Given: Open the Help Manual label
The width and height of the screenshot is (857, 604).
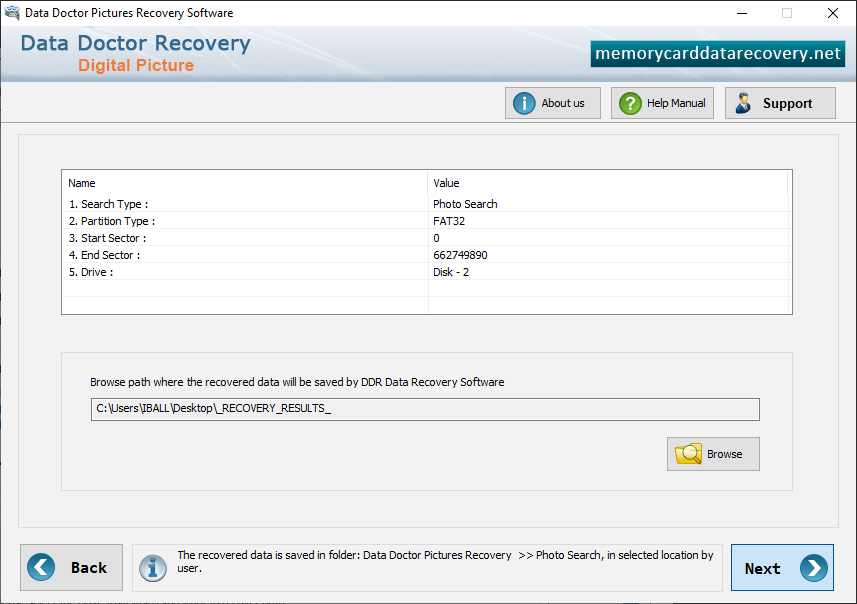Looking at the screenshot, I should pos(676,103).
